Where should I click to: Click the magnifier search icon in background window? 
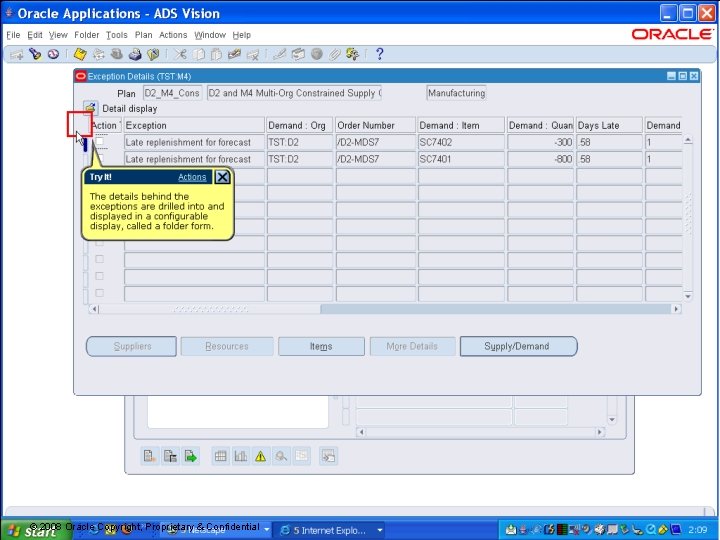[281, 456]
